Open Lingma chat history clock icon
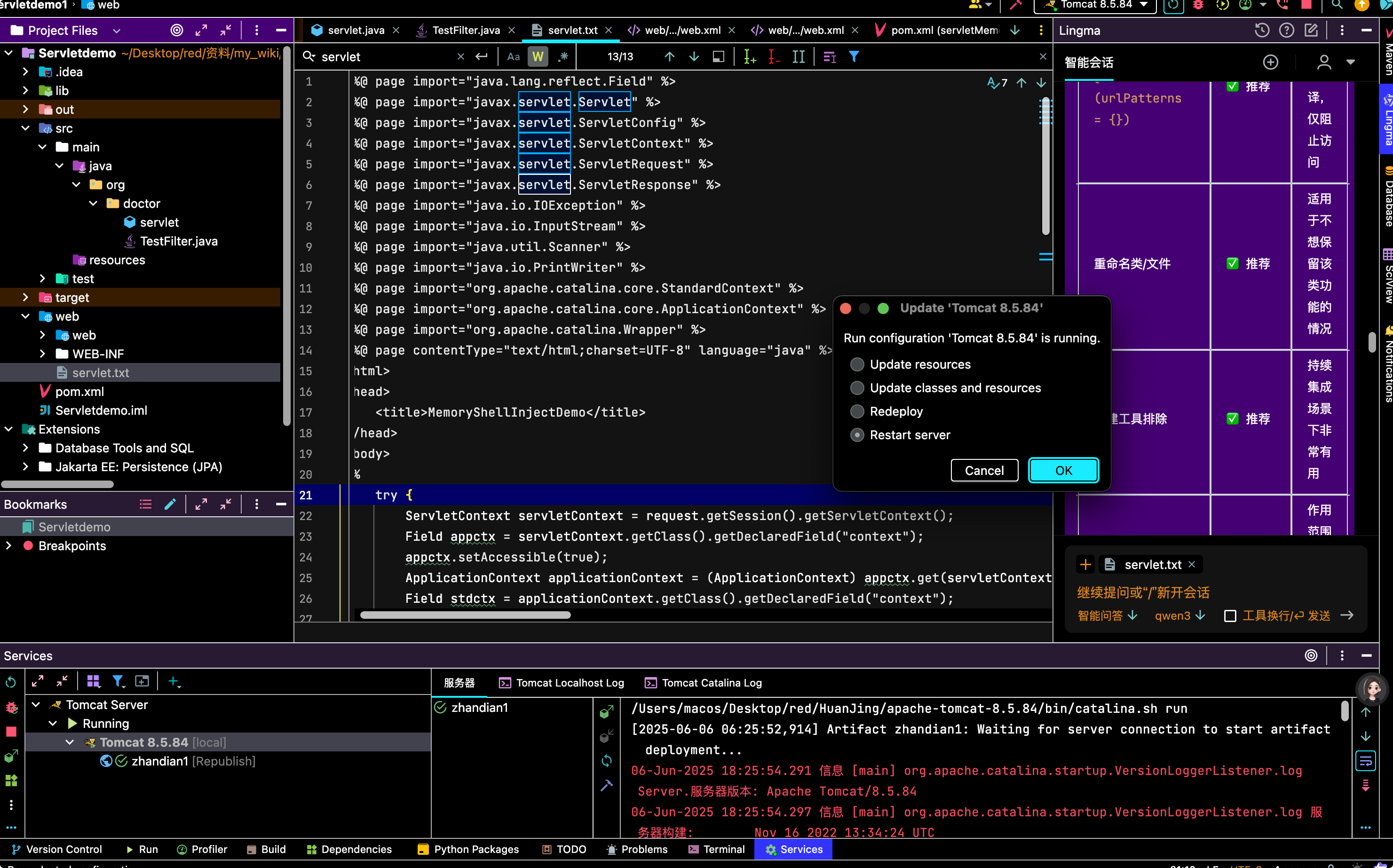The image size is (1393, 868). (x=1261, y=31)
